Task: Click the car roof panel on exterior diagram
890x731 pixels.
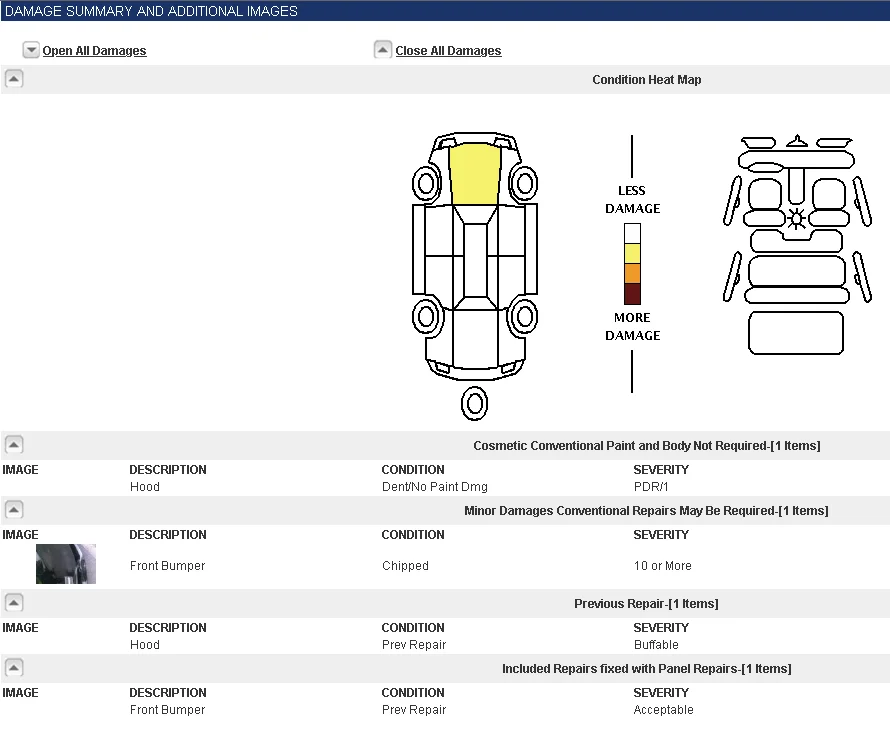Action: (475, 259)
